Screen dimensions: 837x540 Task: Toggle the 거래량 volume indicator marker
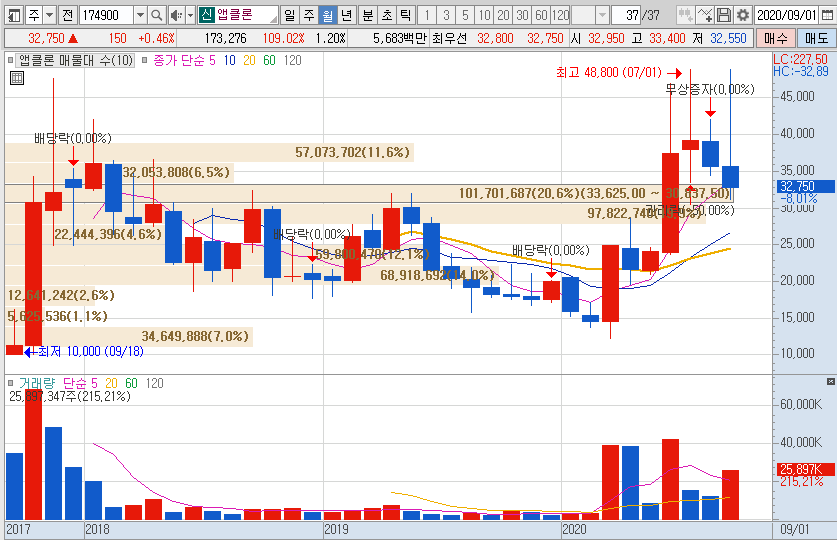tap(11, 383)
